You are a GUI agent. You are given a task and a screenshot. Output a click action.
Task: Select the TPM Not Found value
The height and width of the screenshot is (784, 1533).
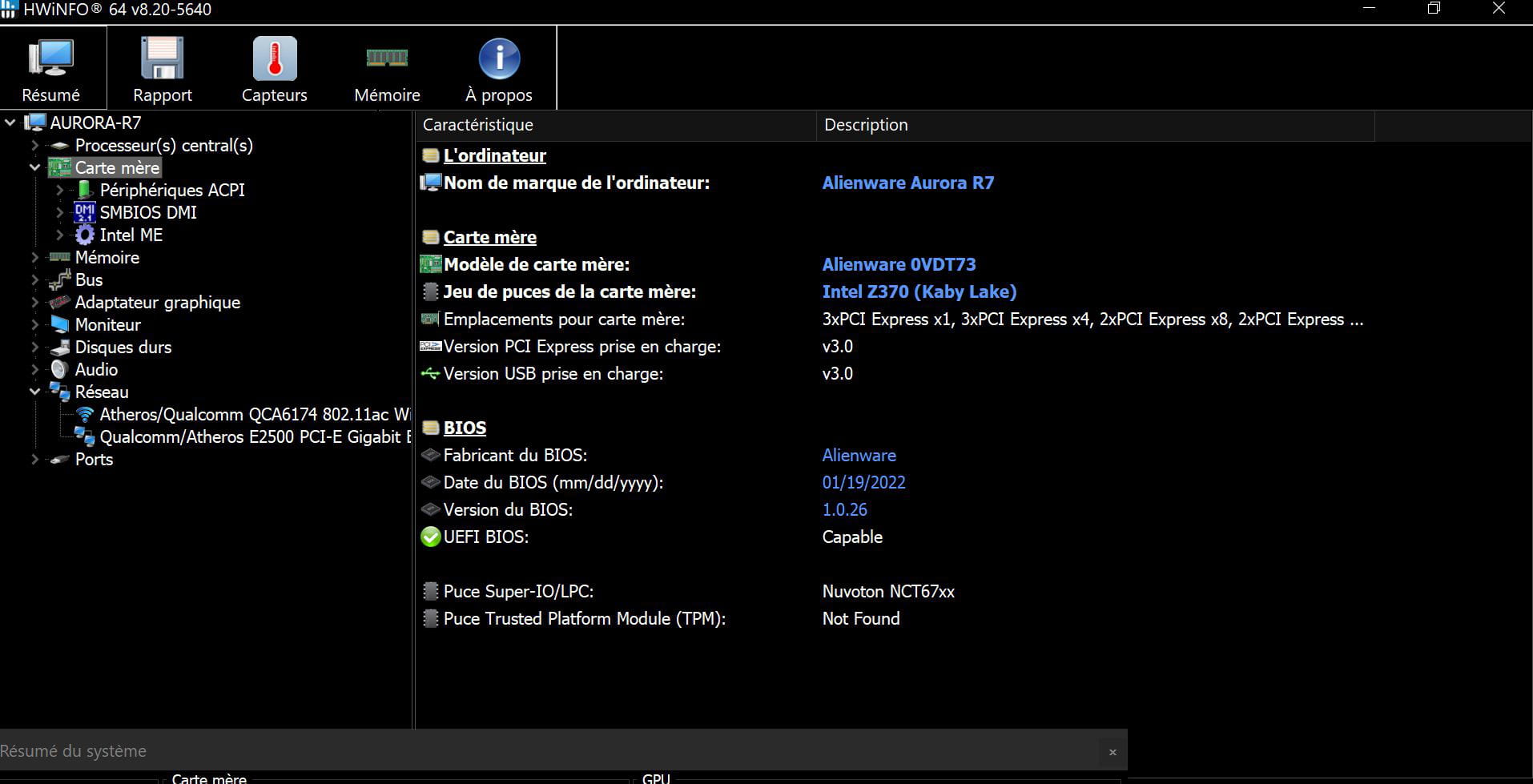click(861, 618)
